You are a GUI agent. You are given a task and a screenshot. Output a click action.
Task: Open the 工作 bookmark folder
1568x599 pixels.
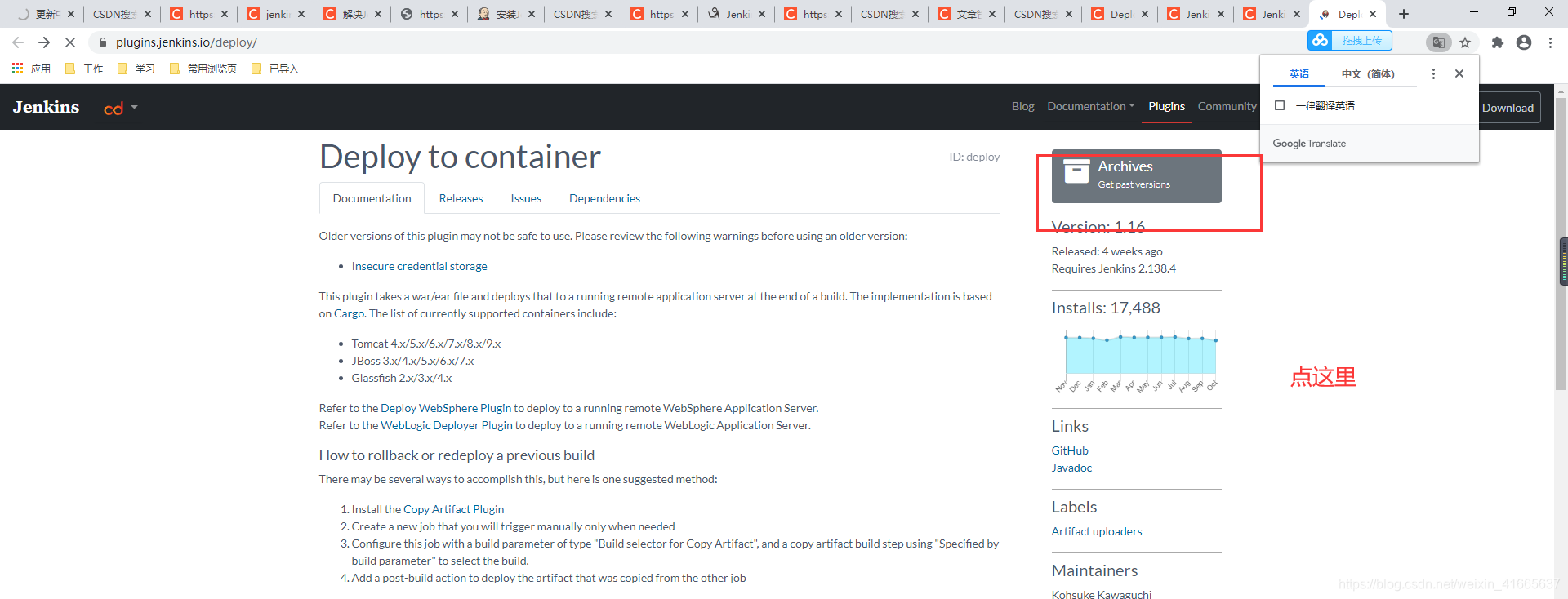[x=84, y=69]
